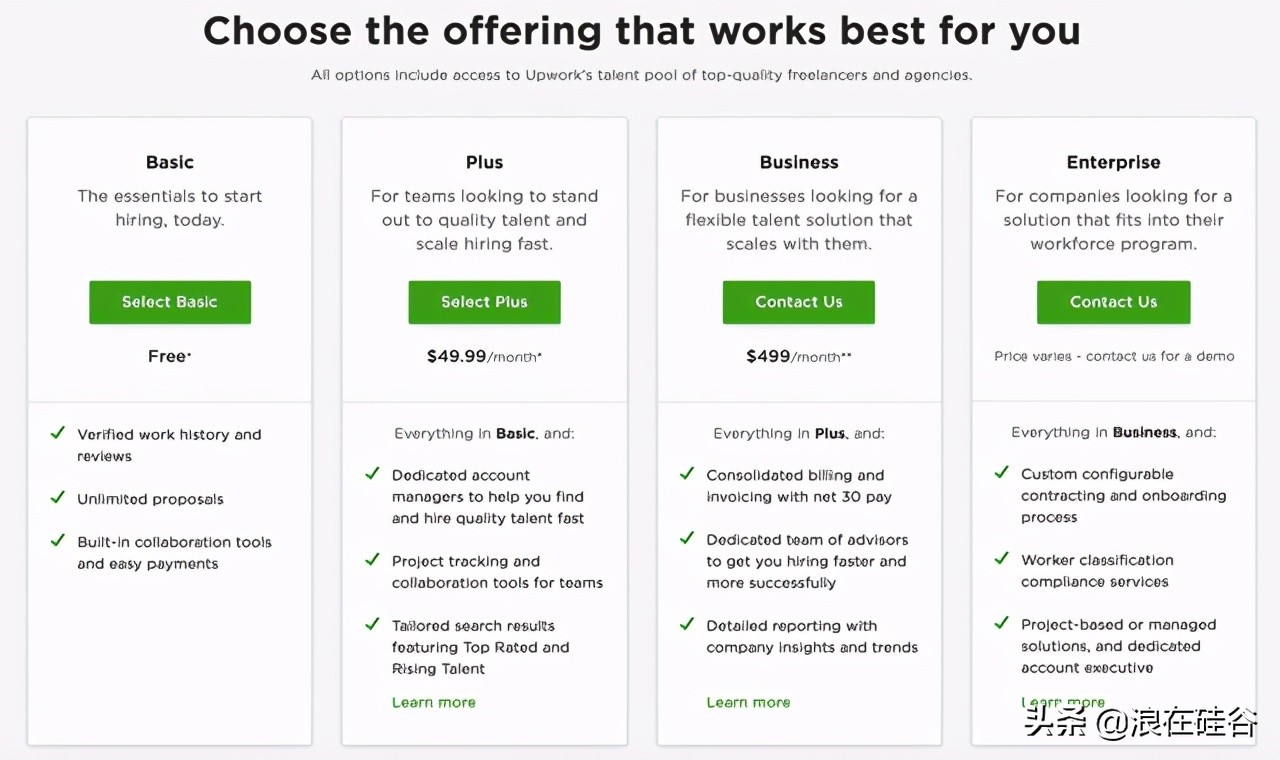Image resolution: width=1280 pixels, height=760 pixels.
Task: Click the checkmark beside Tailored search results
Action: [371, 625]
